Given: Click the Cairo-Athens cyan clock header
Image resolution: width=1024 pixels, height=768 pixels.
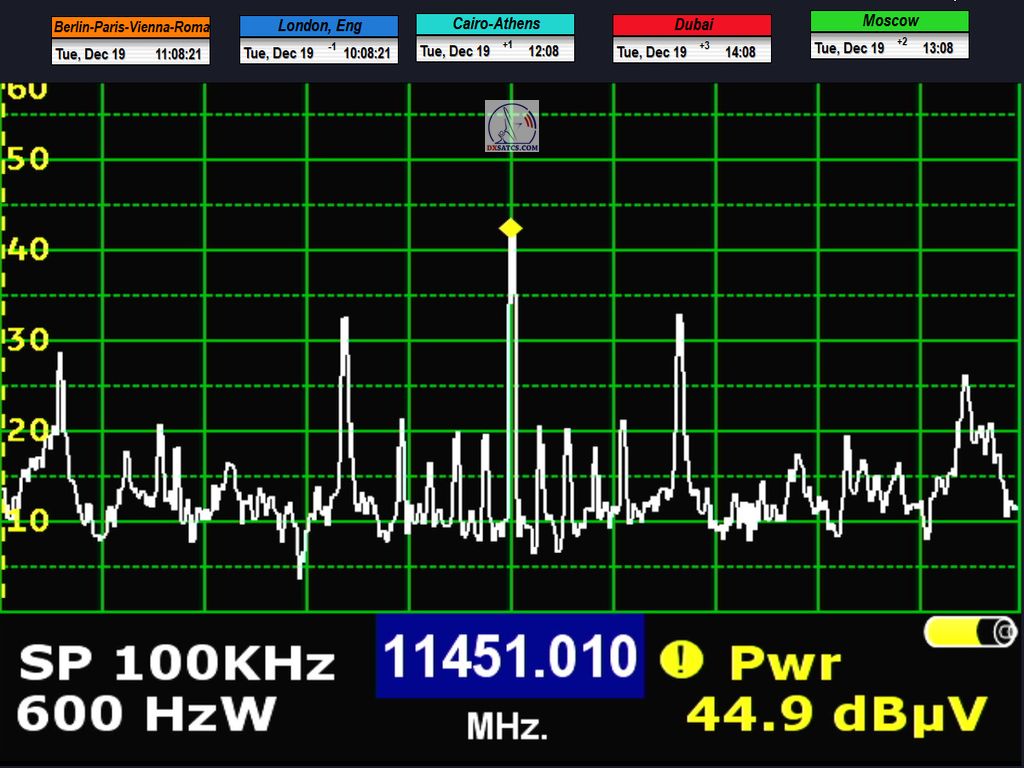Looking at the screenshot, I should (x=495, y=24).
